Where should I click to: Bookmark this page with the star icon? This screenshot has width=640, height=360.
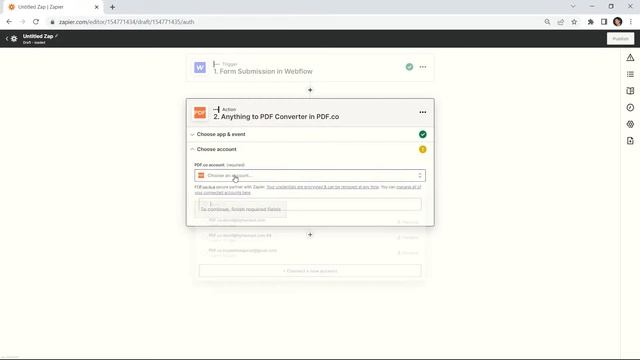tap(574, 22)
